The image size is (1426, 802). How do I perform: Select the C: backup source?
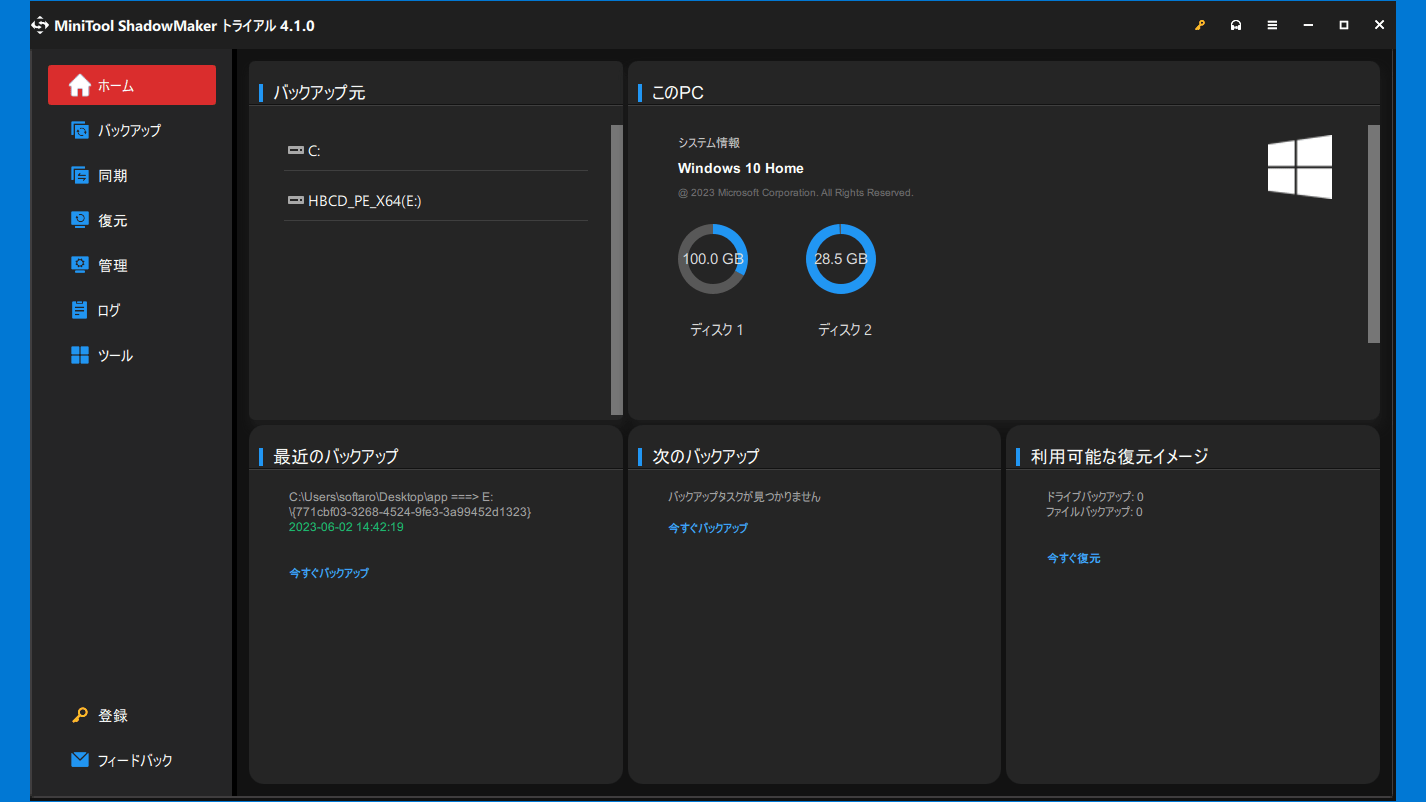tap(436, 150)
